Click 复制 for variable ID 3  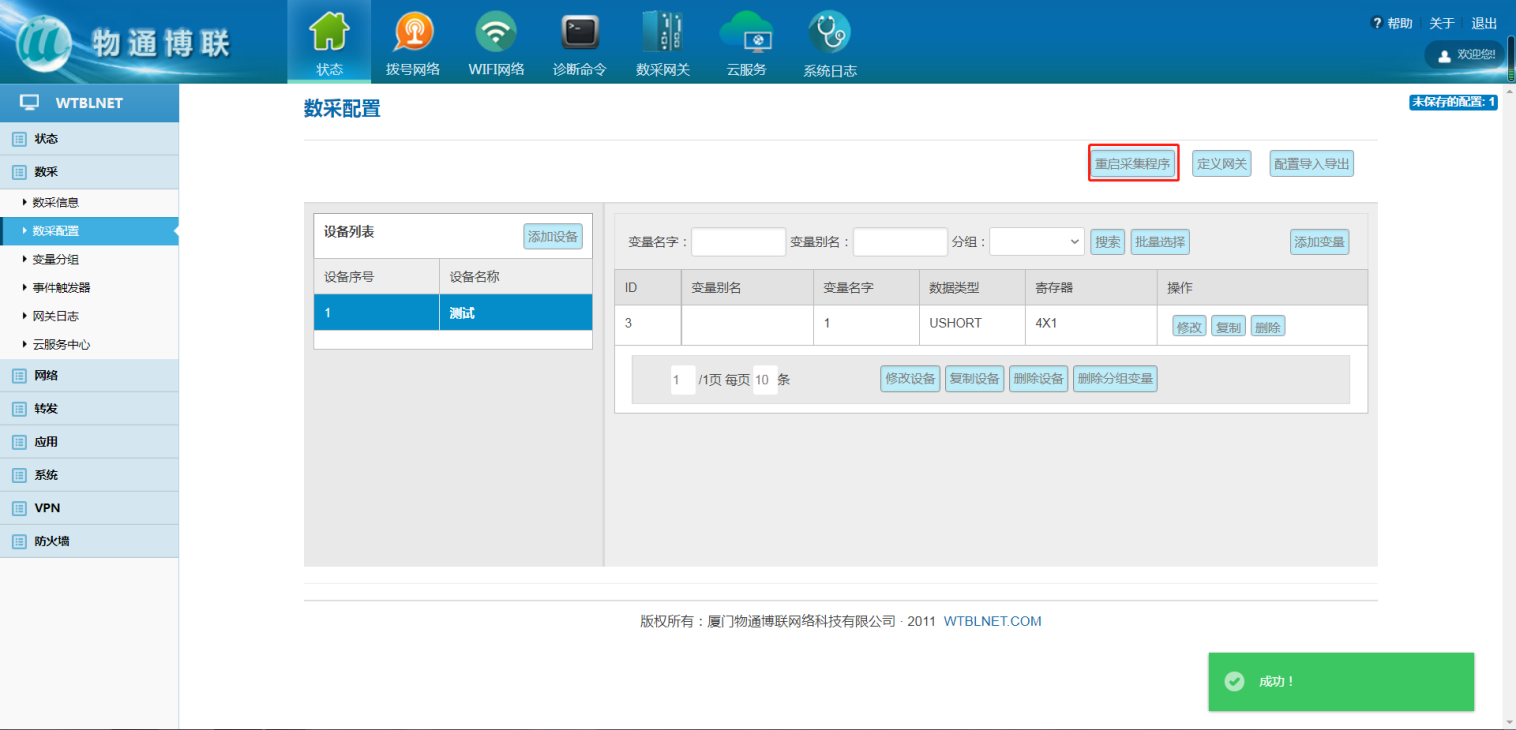[1228, 327]
